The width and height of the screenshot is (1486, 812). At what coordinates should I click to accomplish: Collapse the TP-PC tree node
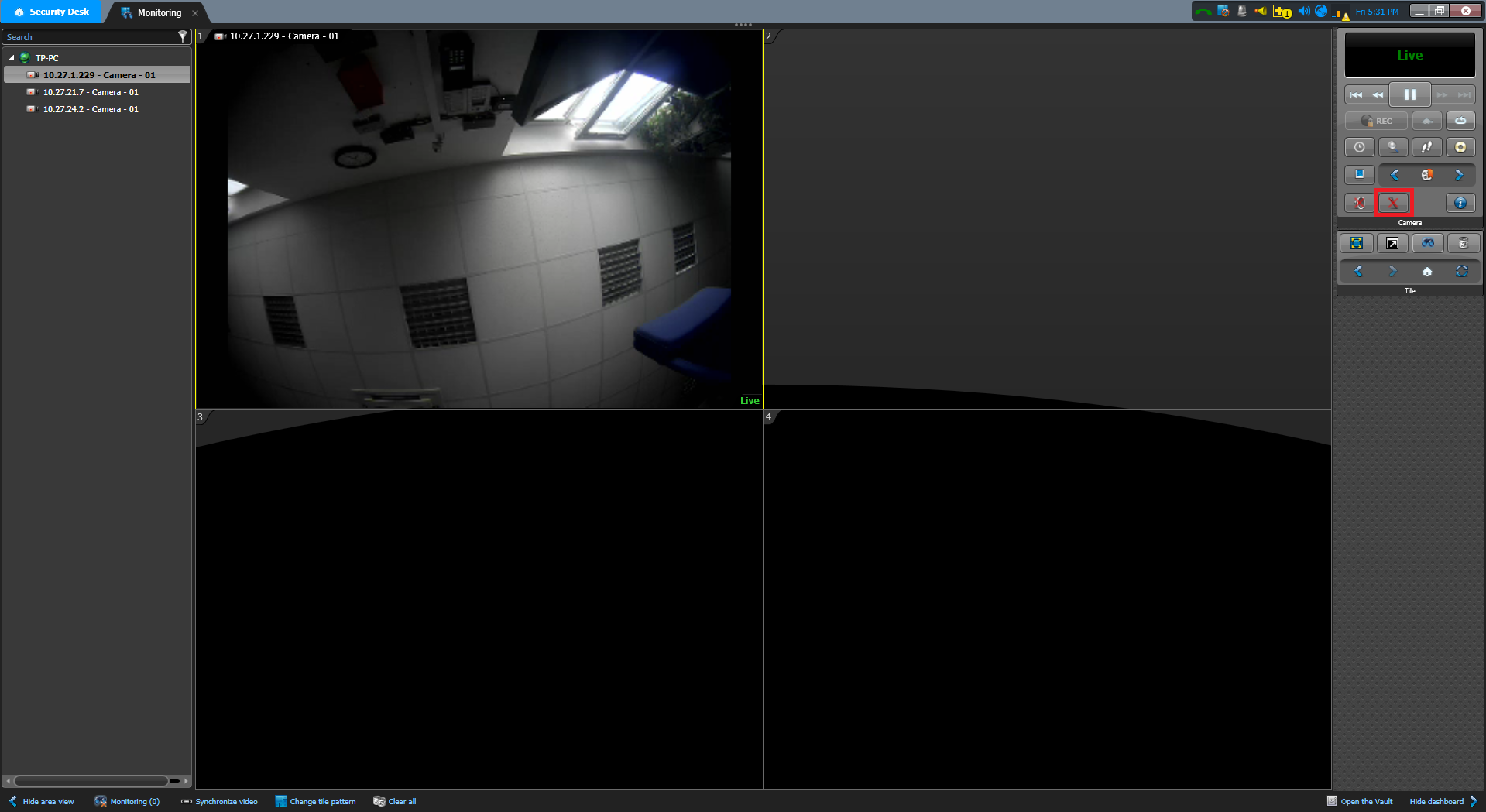pyautogui.click(x=12, y=58)
